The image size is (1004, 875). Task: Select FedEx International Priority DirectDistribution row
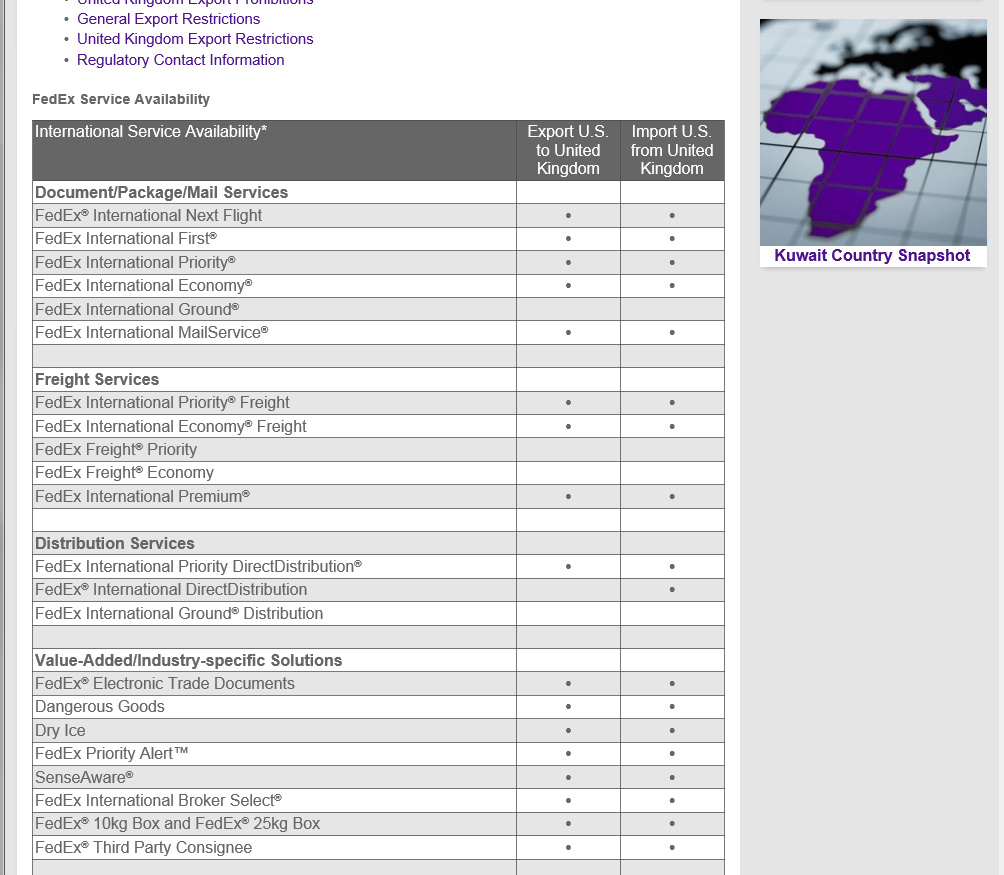pos(378,566)
